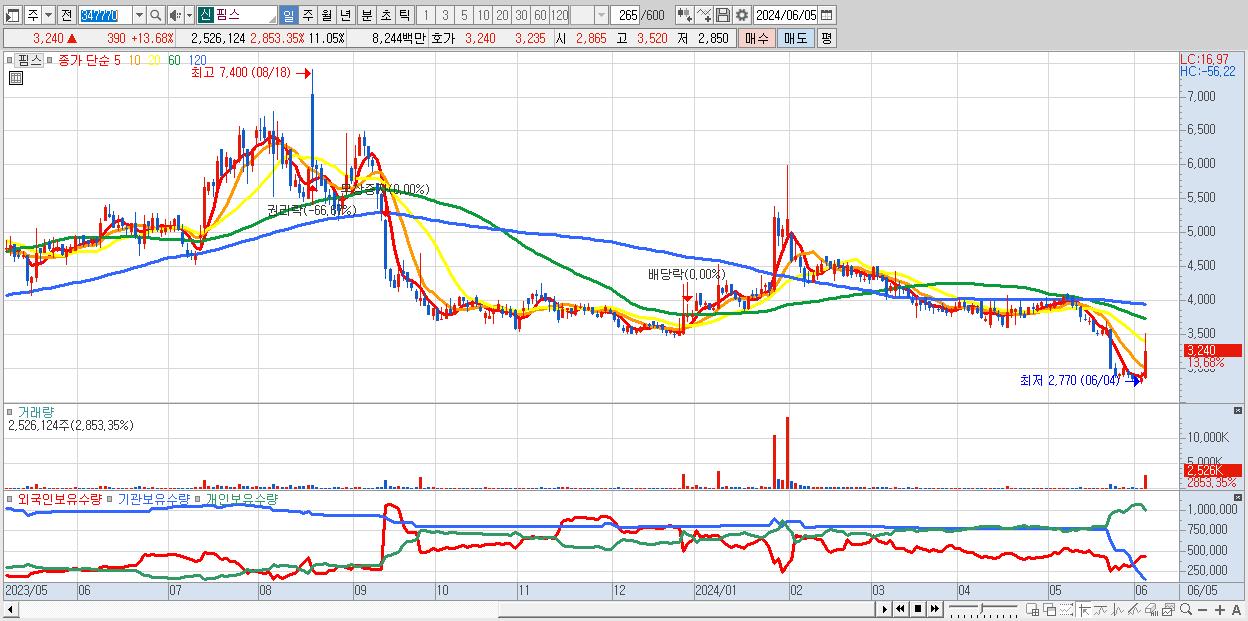Click the letter A text tool icon
This screenshot has height=621, width=1248.
(1236, 610)
